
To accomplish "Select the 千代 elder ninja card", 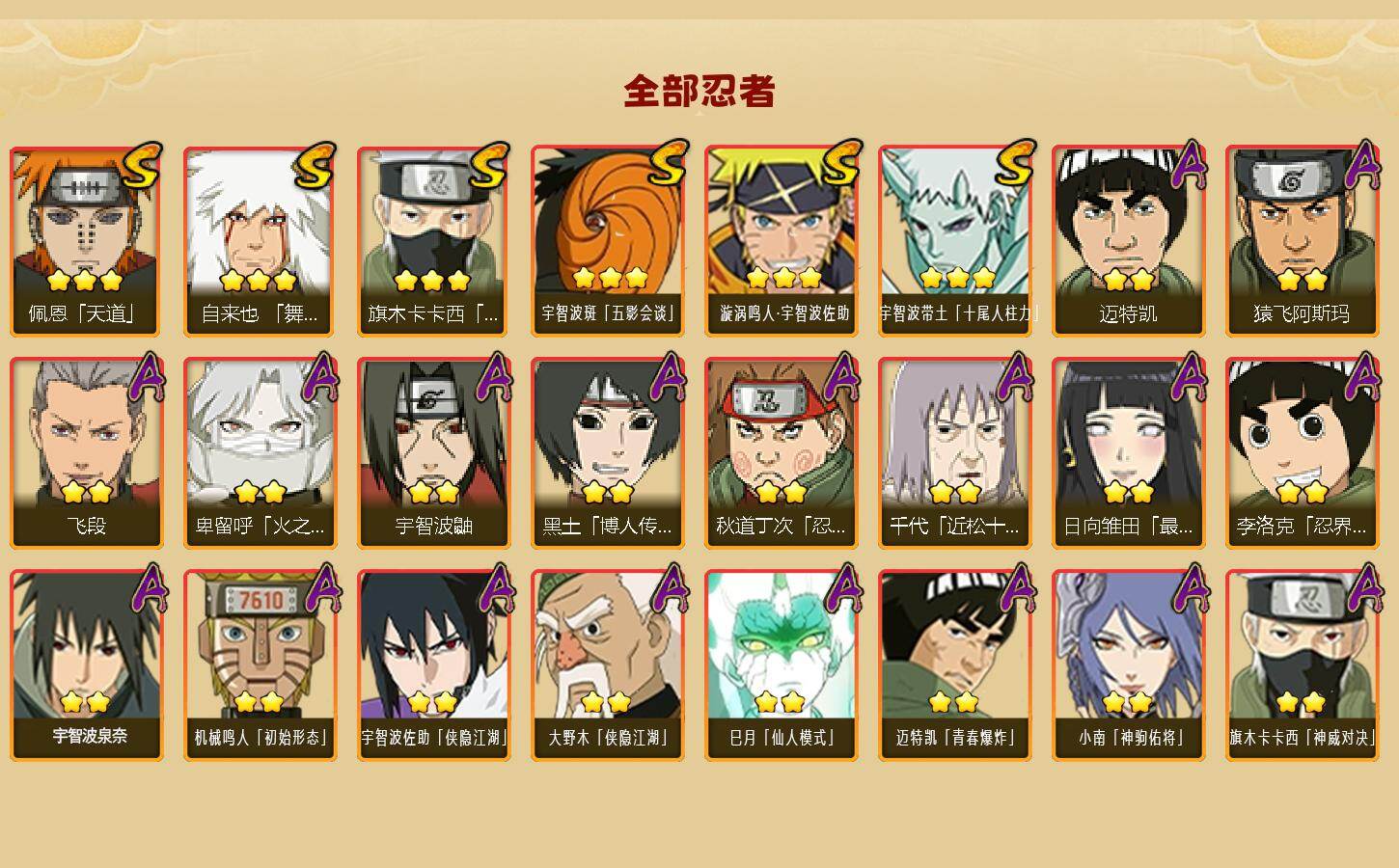I will [955, 453].
